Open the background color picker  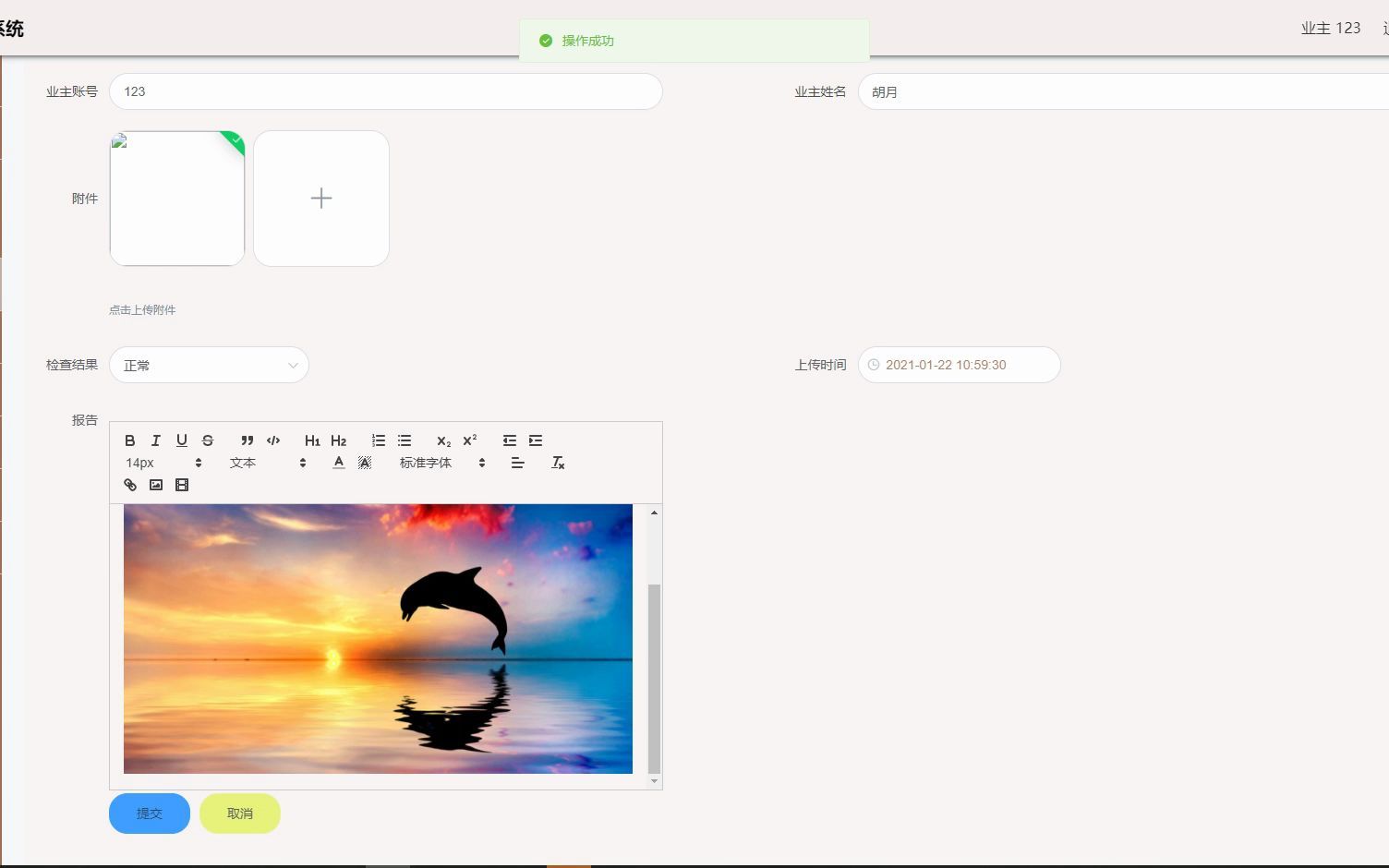[365, 463]
